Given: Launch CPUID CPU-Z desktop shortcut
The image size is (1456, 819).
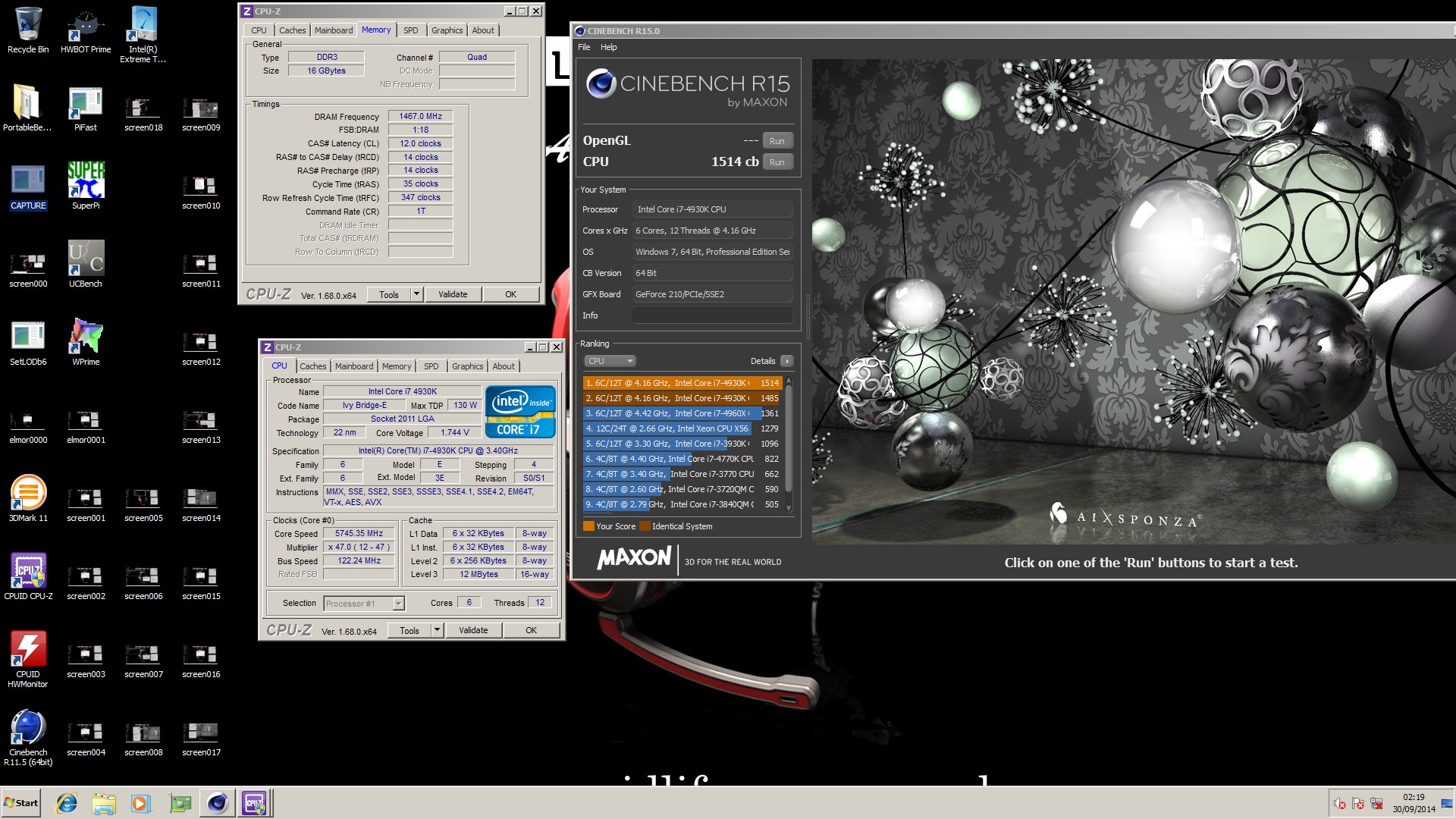Looking at the screenshot, I should pos(28,577).
